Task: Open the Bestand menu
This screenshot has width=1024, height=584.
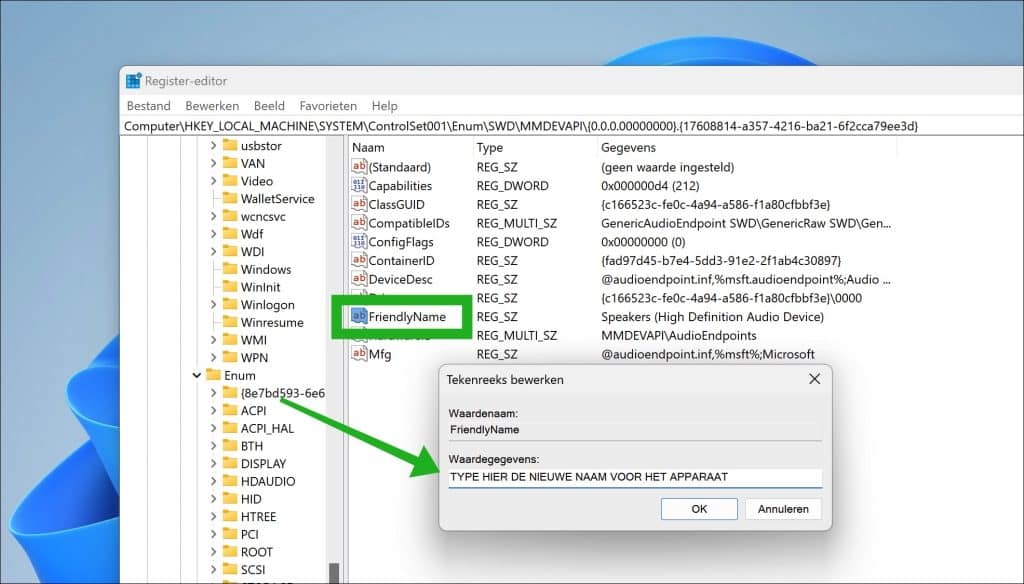Action: pos(148,105)
